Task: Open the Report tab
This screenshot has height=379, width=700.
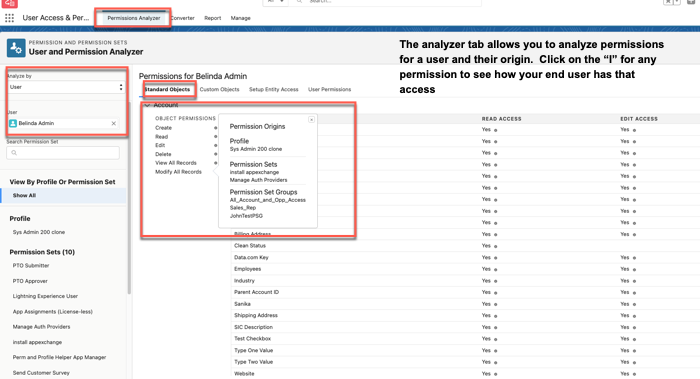Action: tap(212, 18)
